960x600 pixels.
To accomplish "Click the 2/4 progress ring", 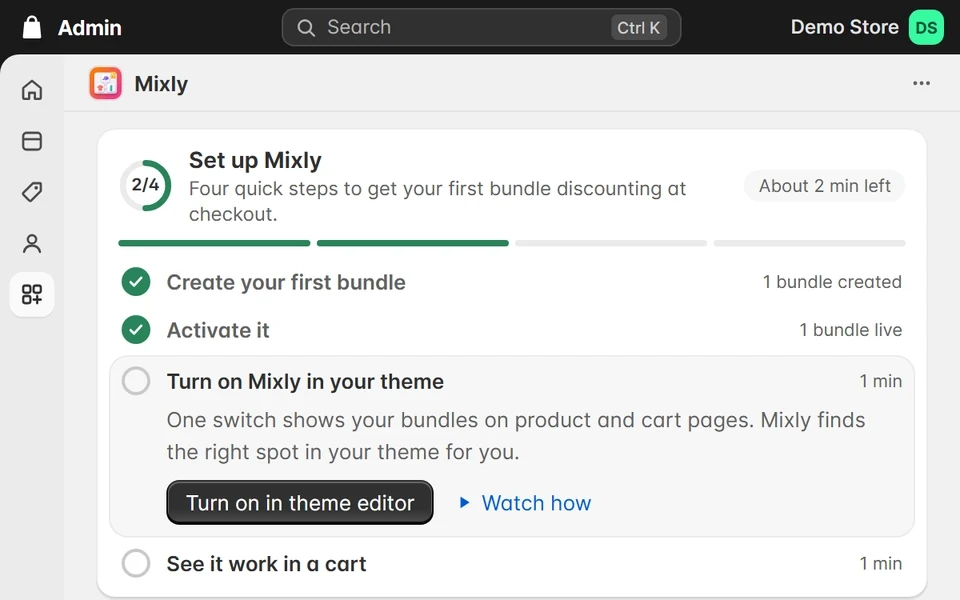I will 146,185.
